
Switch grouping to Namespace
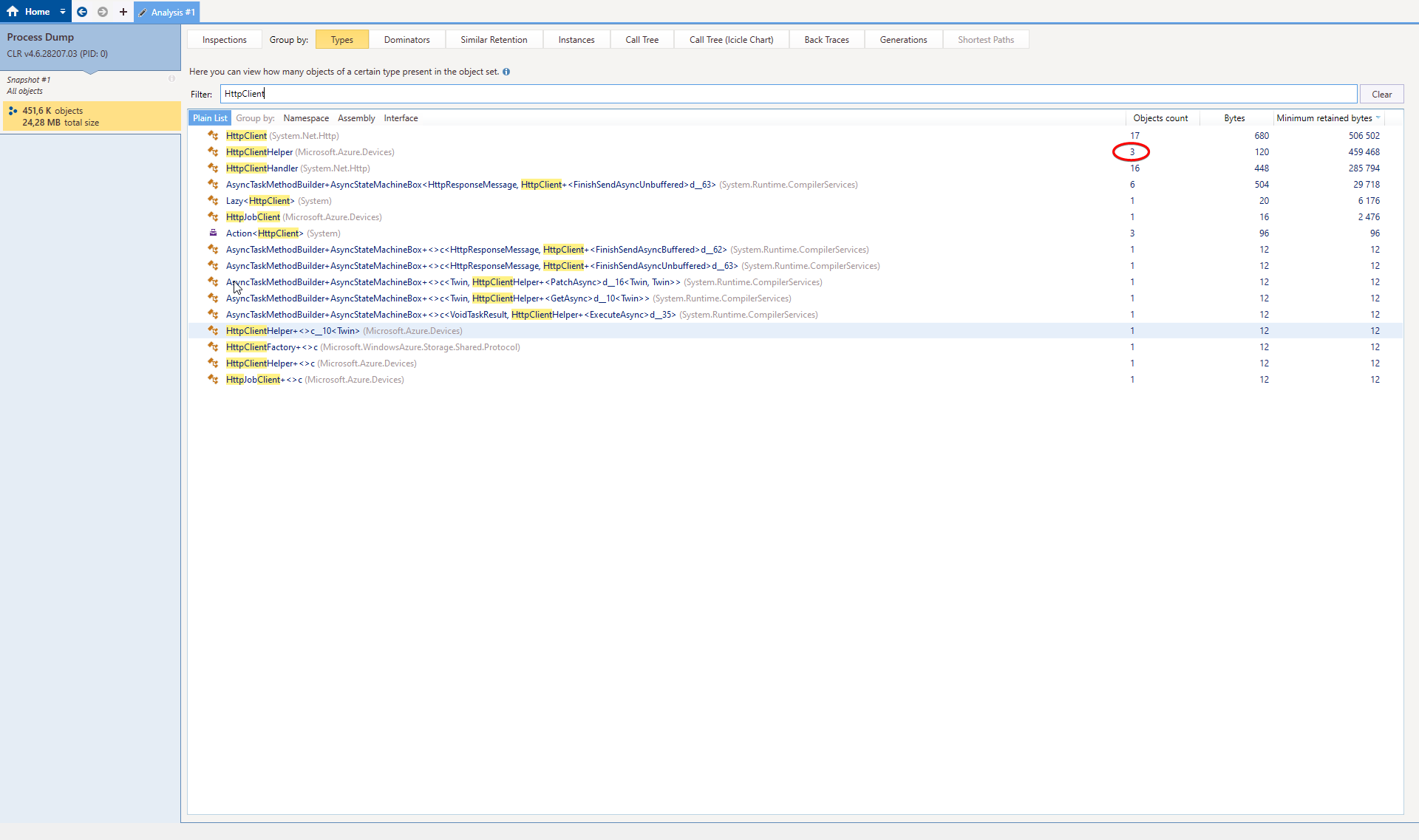(x=306, y=117)
